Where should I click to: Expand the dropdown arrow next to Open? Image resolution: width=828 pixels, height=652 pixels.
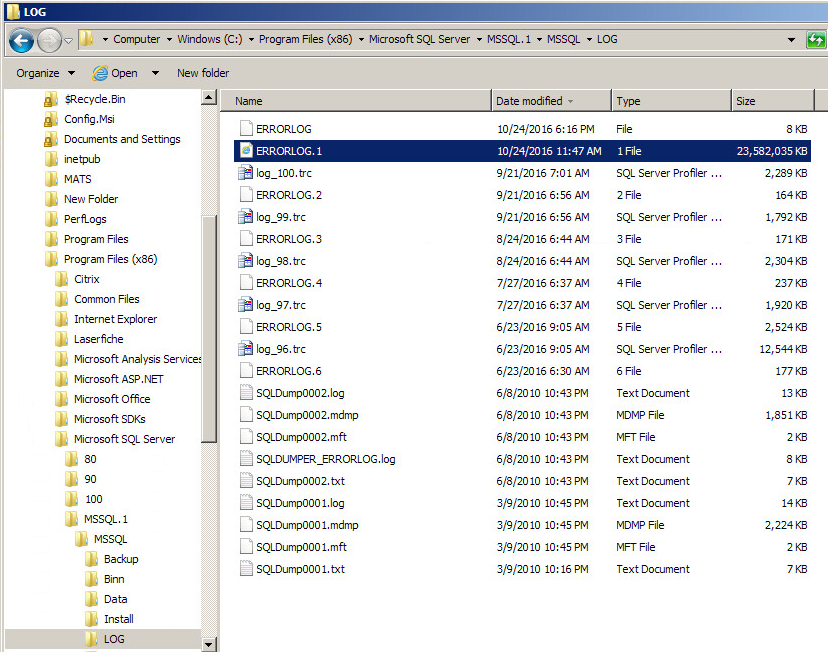click(155, 73)
